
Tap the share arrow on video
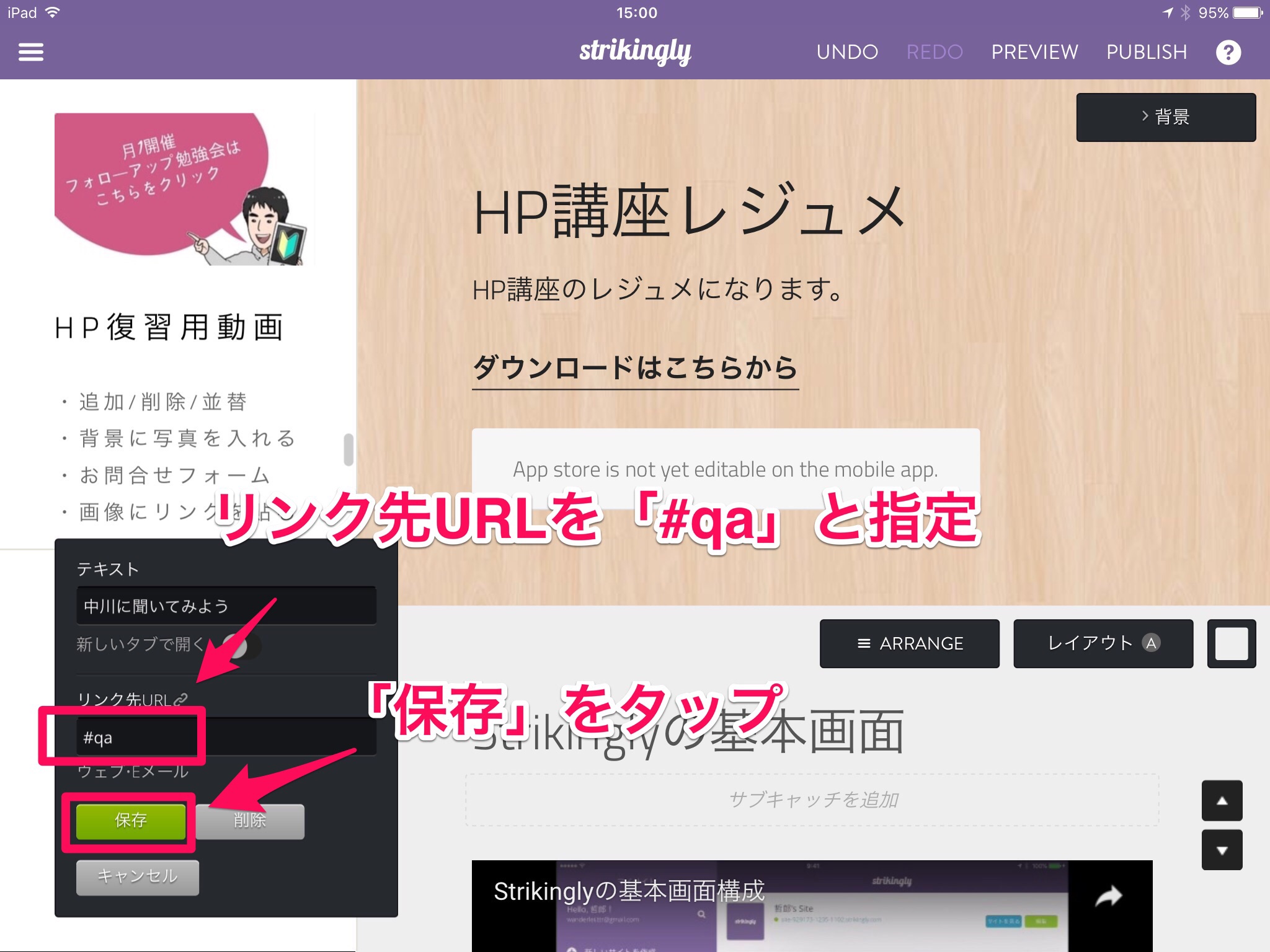click(x=1108, y=896)
